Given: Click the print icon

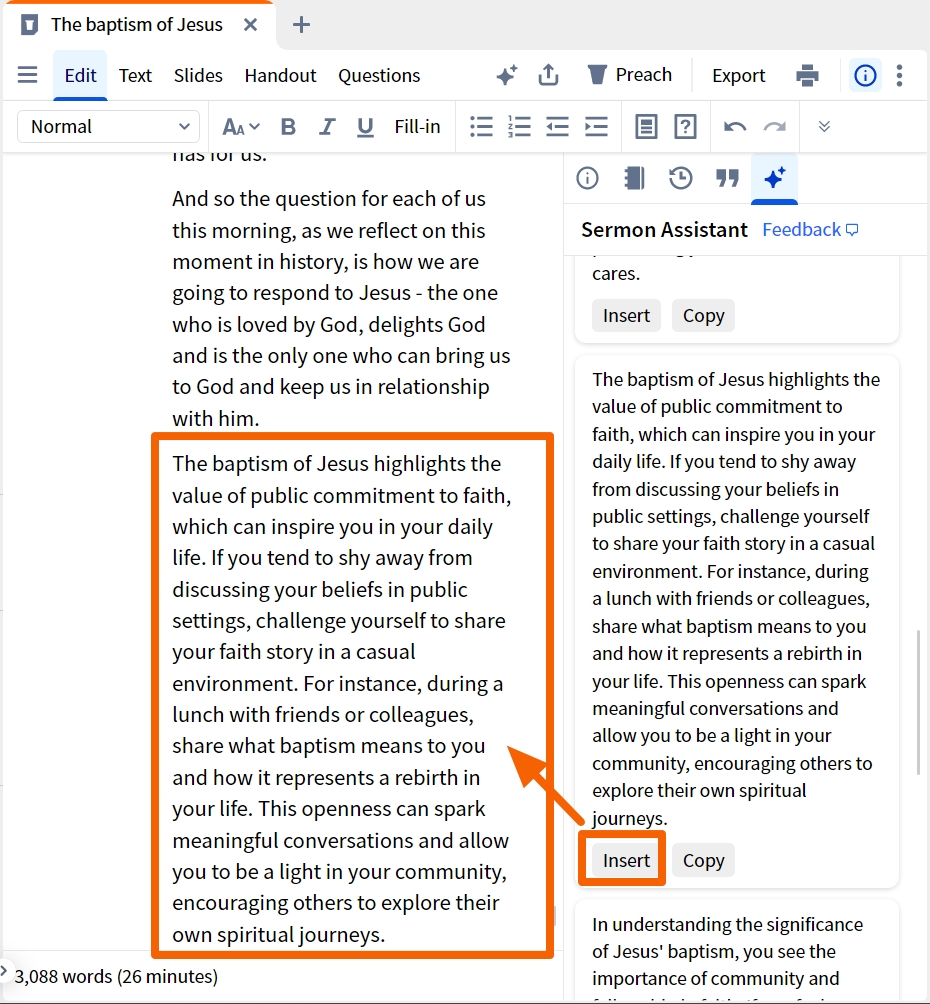Looking at the screenshot, I should pyautogui.click(x=807, y=75).
